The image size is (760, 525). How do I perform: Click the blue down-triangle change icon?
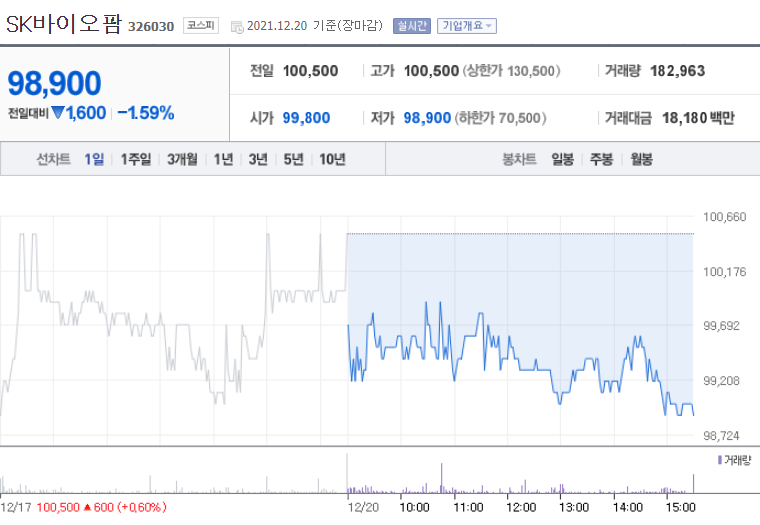(x=58, y=113)
